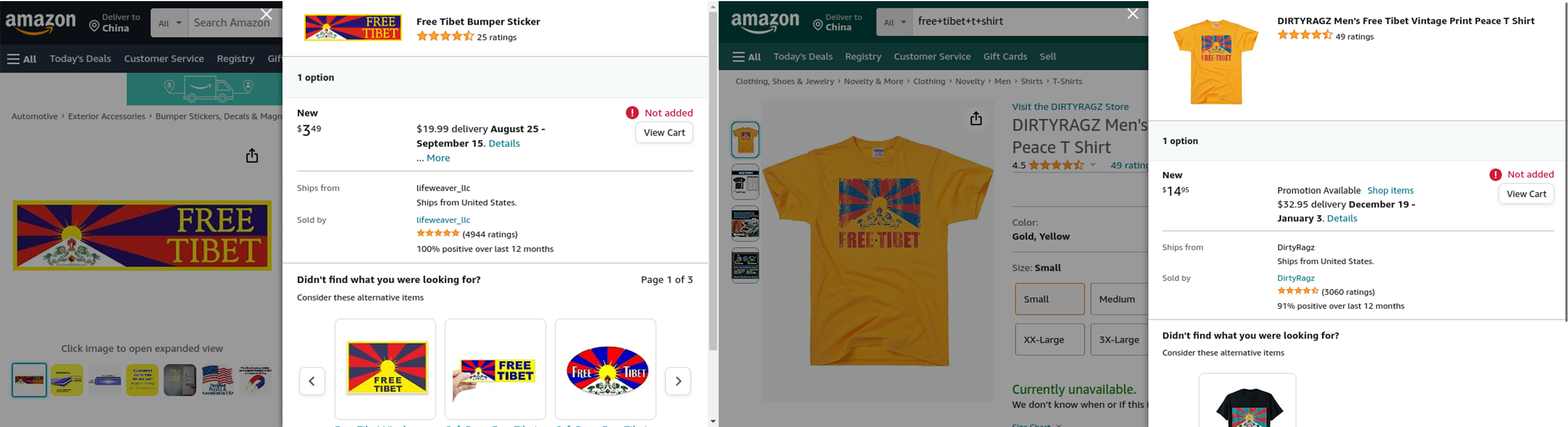Open the lifeweaver_llc seller link
Screen dimensions: 1568x427
click(x=443, y=220)
